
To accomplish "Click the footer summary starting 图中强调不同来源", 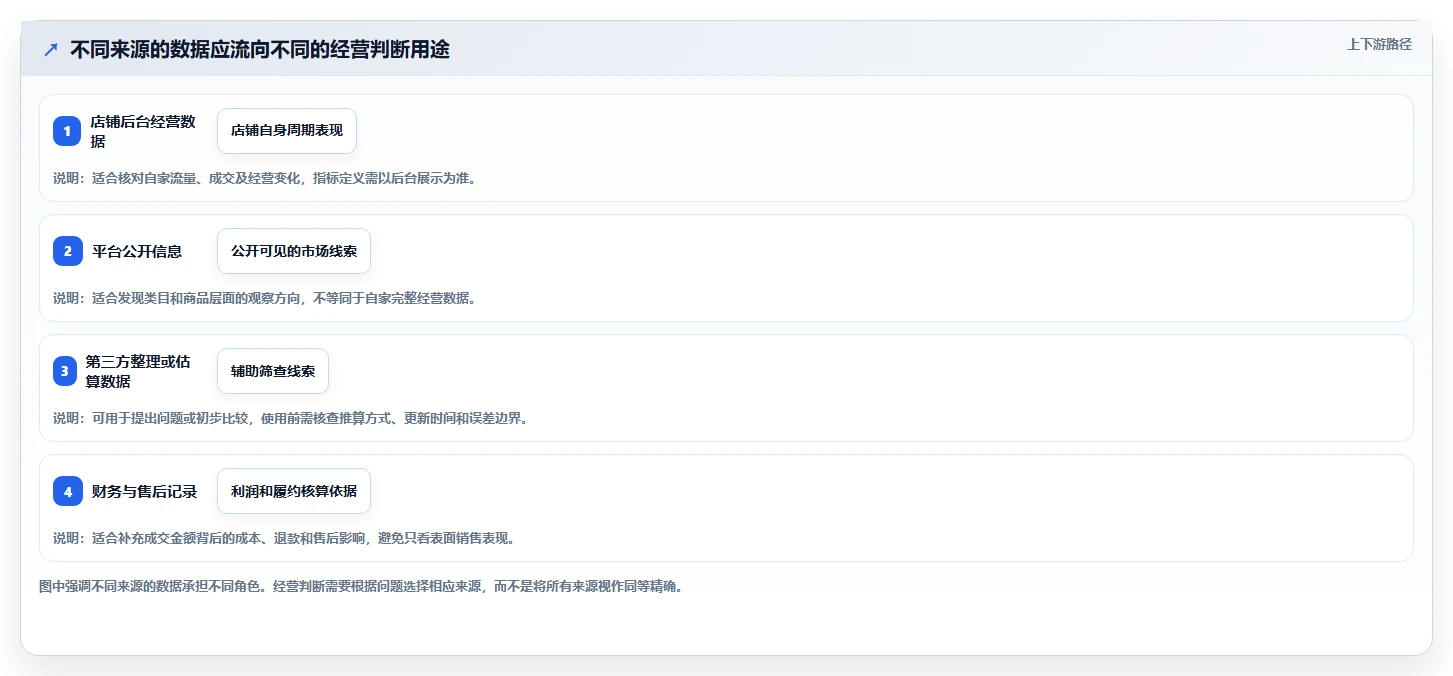I will click(x=361, y=586).
